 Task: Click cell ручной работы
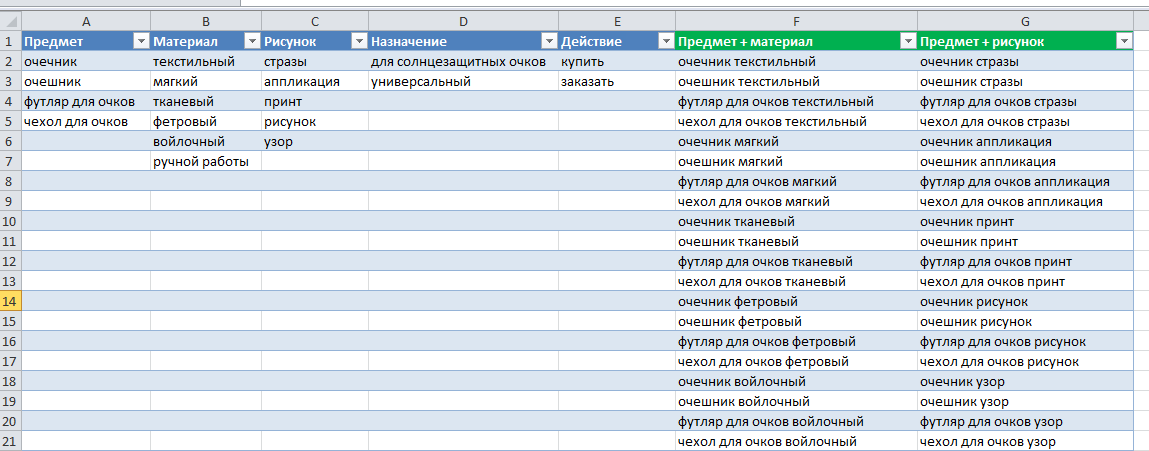206,161
